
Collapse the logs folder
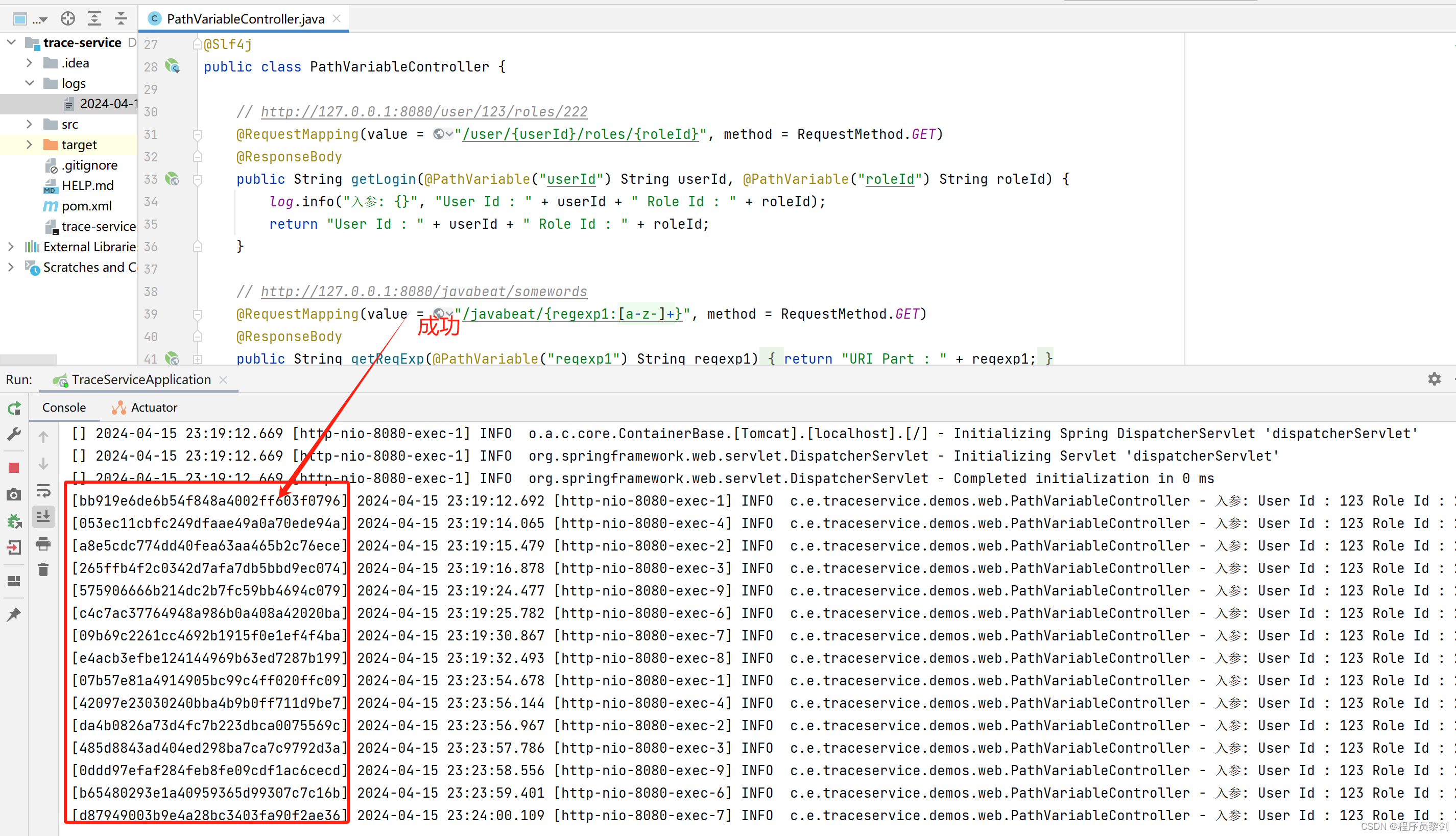pyautogui.click(x=29, y=83)
